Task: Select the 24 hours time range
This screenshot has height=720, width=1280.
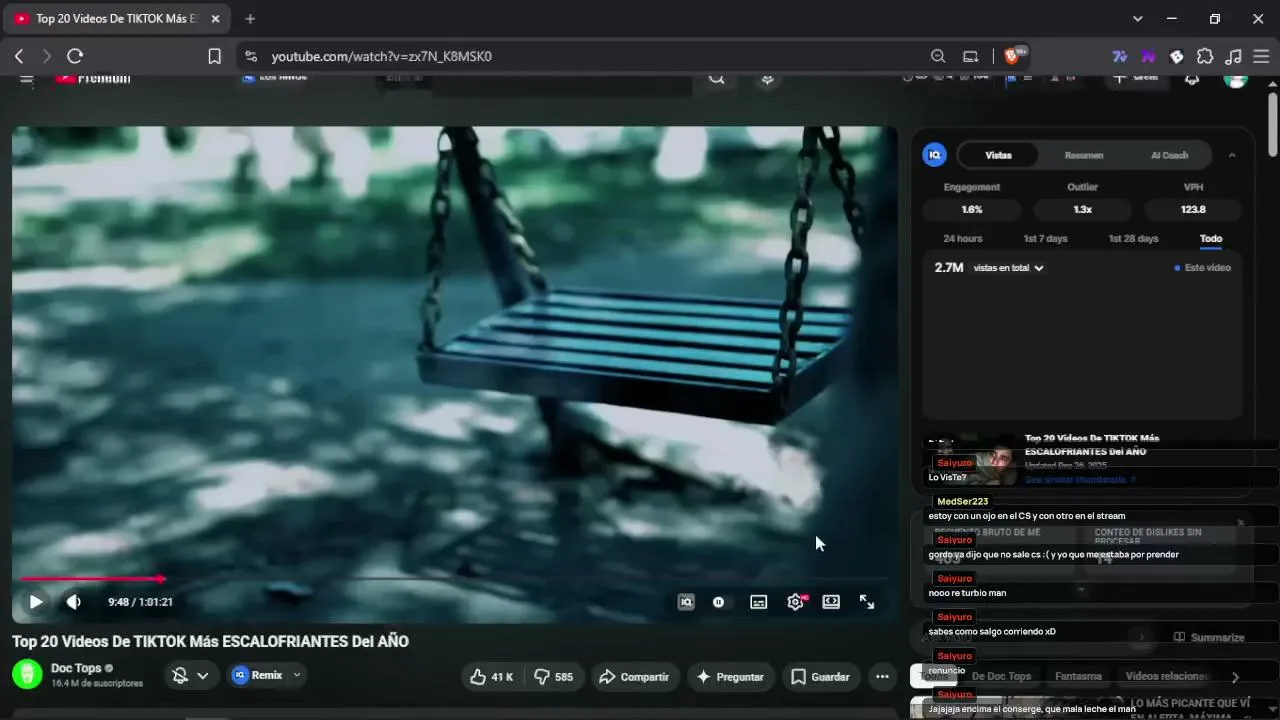Action: point(963,239)
